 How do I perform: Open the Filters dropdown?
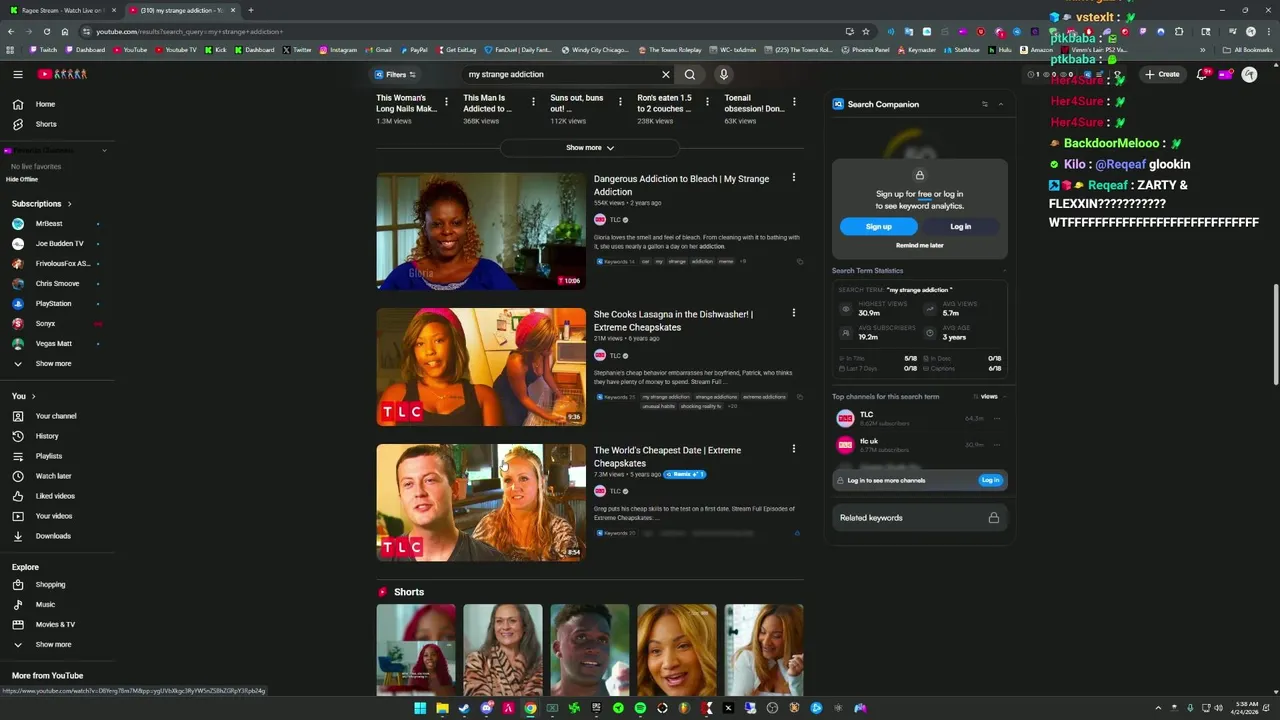tap(395, 74)
